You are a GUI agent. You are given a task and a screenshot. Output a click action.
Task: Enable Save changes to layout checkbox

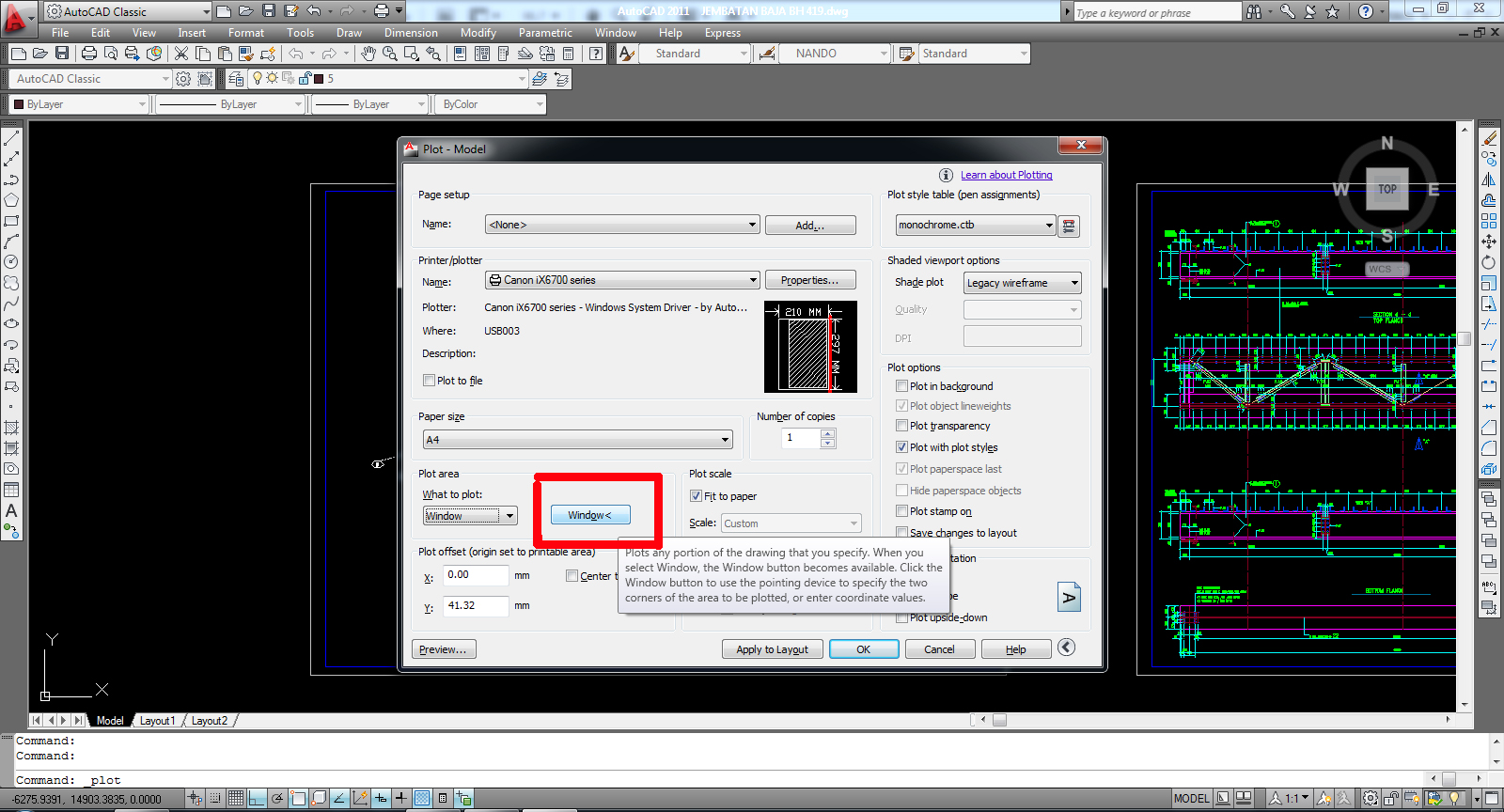click(901, 533)
